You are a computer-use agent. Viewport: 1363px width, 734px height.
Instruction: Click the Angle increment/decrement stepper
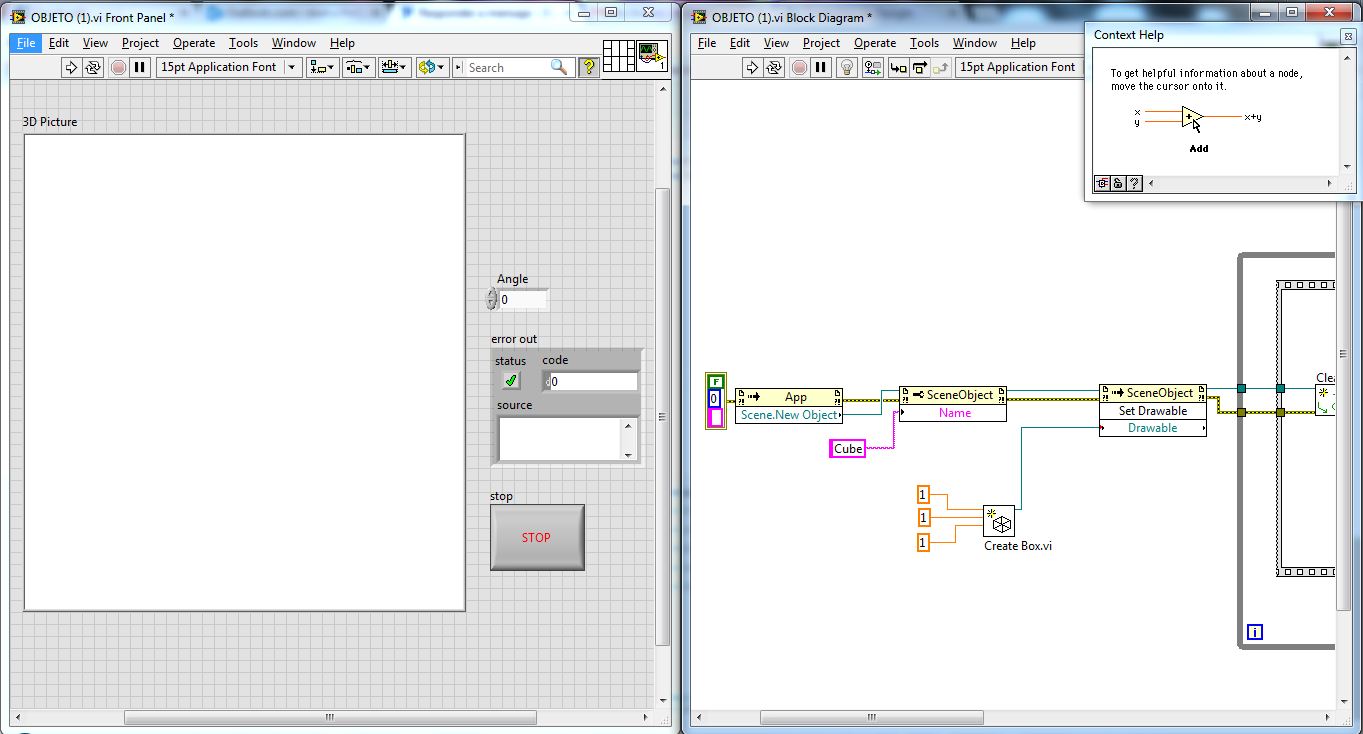491,299
